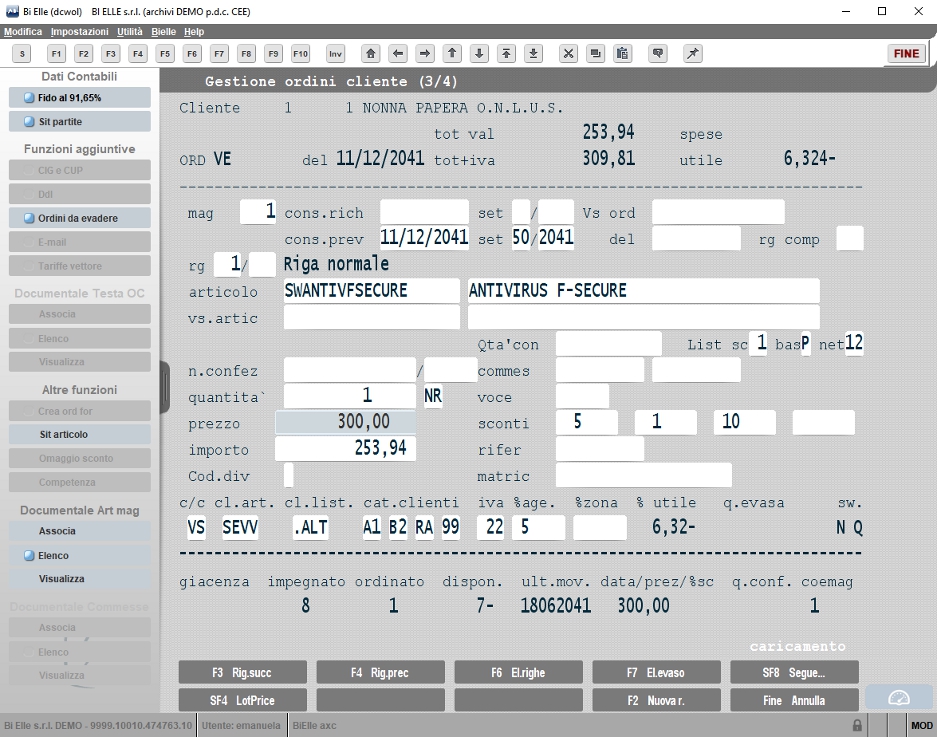Click the F5 toolbar key button

[x=165, y=54]
